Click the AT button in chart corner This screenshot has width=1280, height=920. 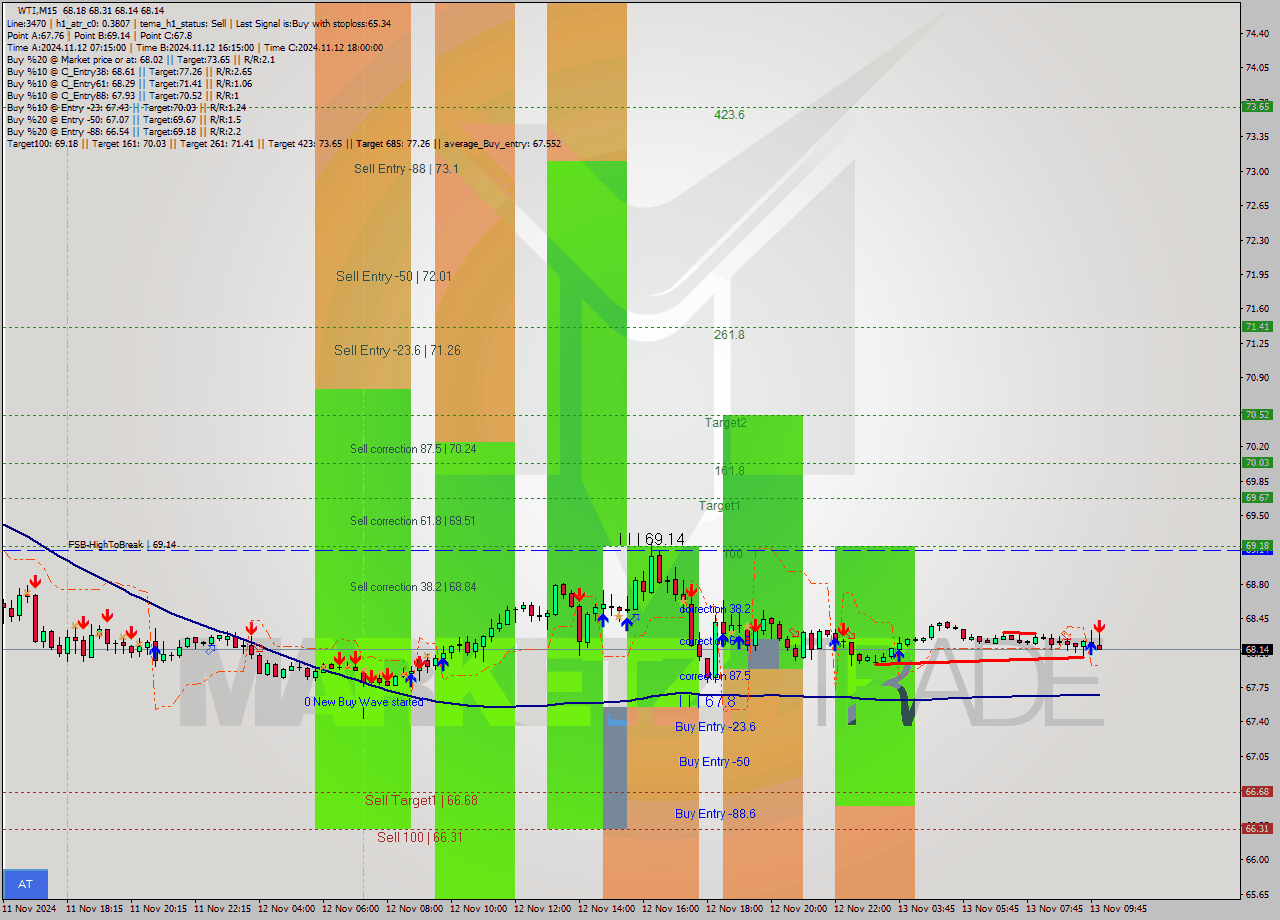(x=25, y=884)
